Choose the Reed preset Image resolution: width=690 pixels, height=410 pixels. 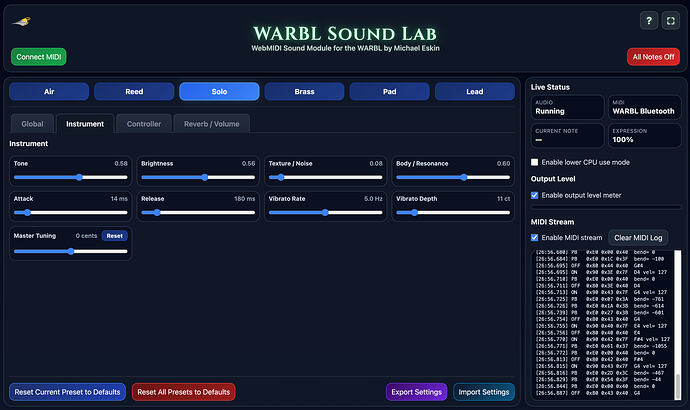pyautogui.click(x=134, y=92)
